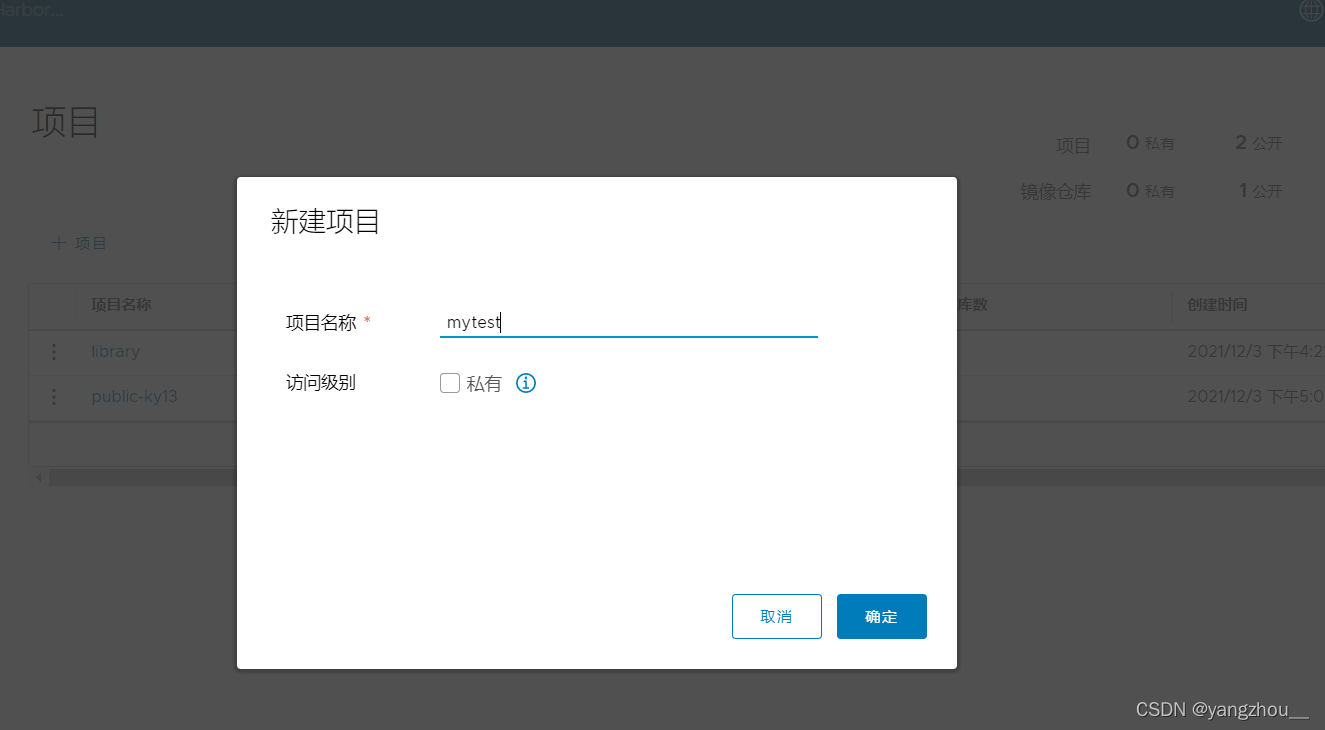Click the 2 公开 project count
The width and height of the screenshot is (1325, 730).
pos(1259,143)
